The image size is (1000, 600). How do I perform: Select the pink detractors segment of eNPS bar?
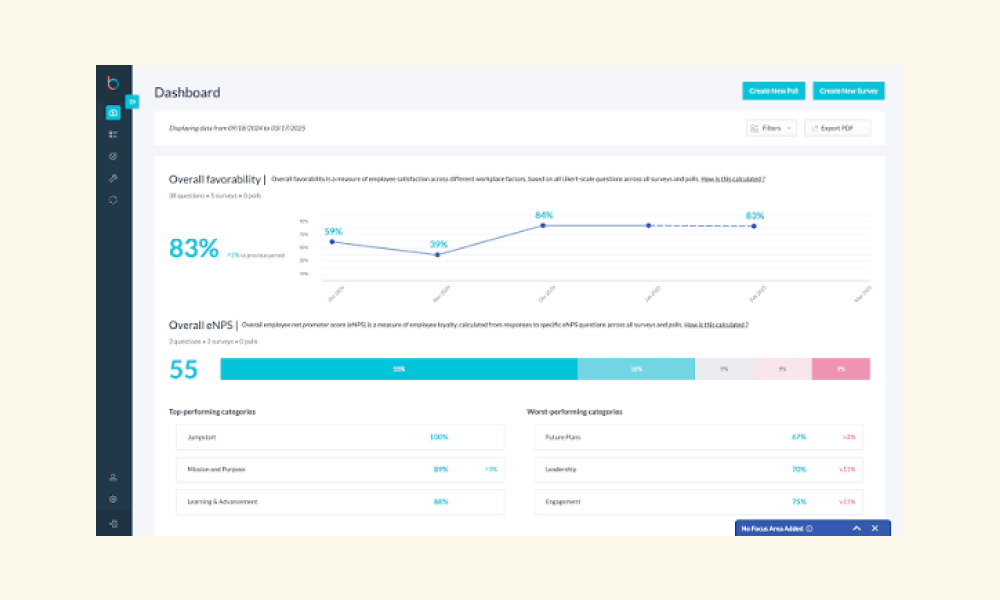click(841, 369)
